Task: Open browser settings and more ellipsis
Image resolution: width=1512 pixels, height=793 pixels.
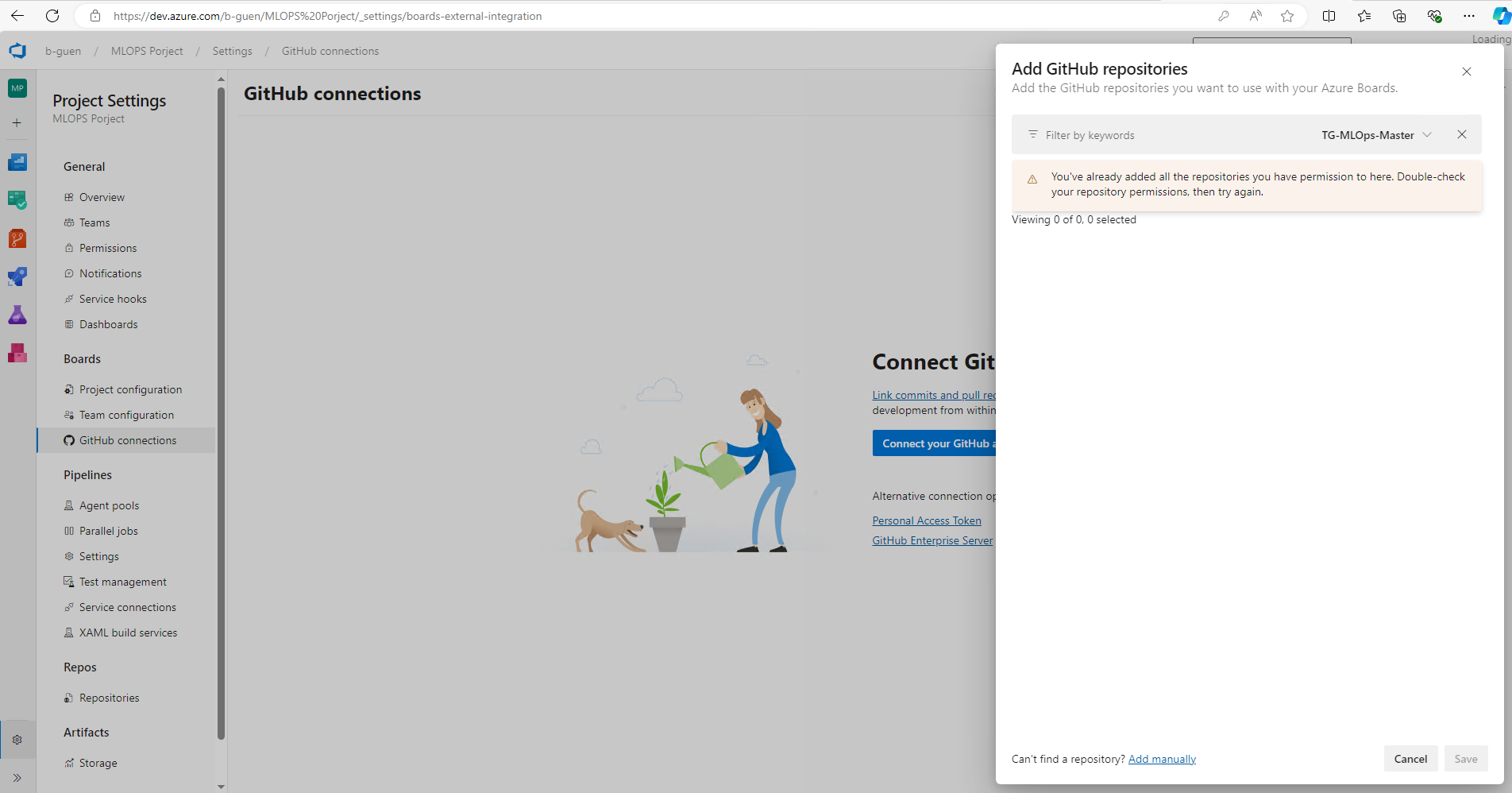Action: [1469, 16]
